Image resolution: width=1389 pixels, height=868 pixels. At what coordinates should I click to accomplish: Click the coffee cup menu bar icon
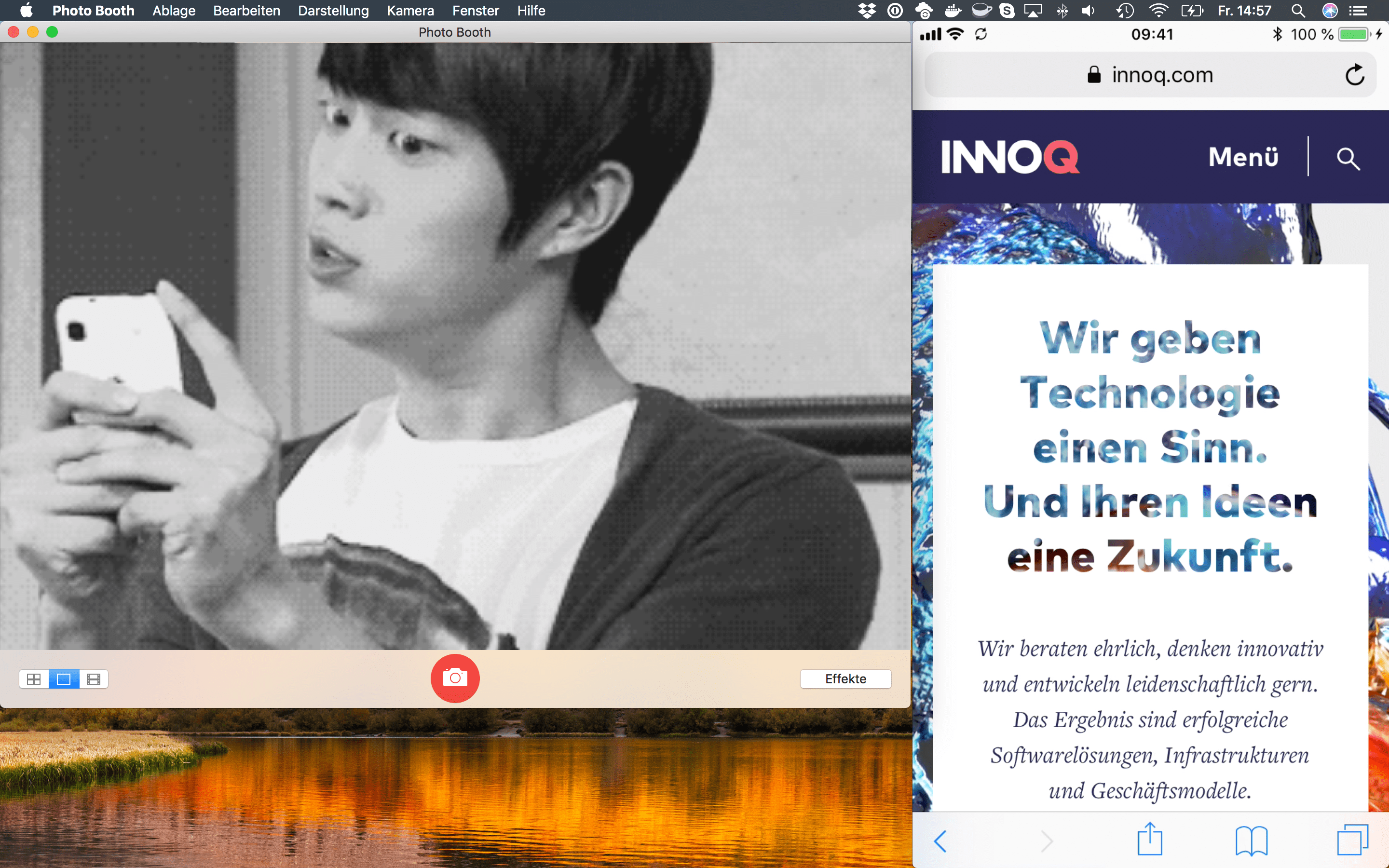pos(981,10)
